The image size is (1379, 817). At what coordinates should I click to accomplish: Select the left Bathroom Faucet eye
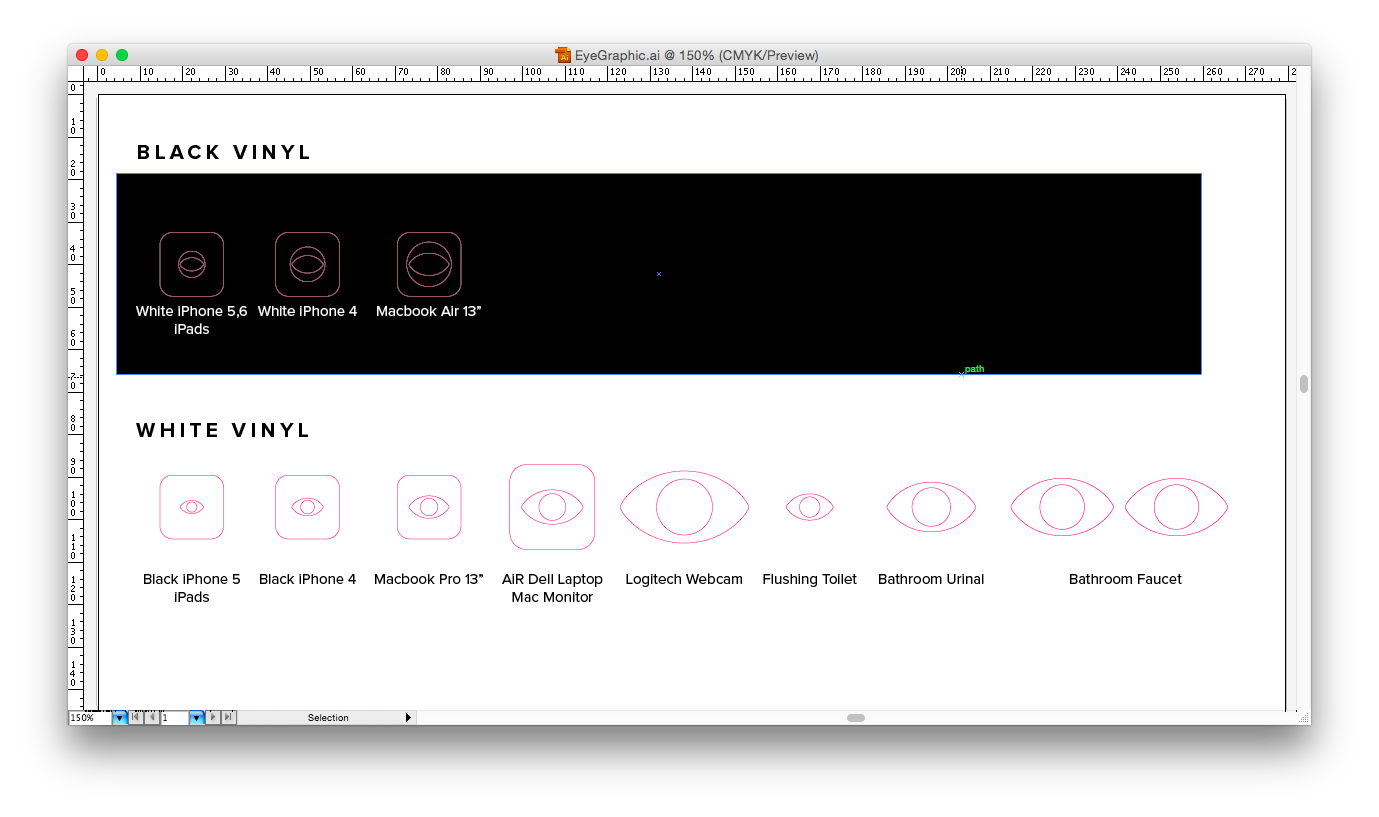pos(1062,507)
